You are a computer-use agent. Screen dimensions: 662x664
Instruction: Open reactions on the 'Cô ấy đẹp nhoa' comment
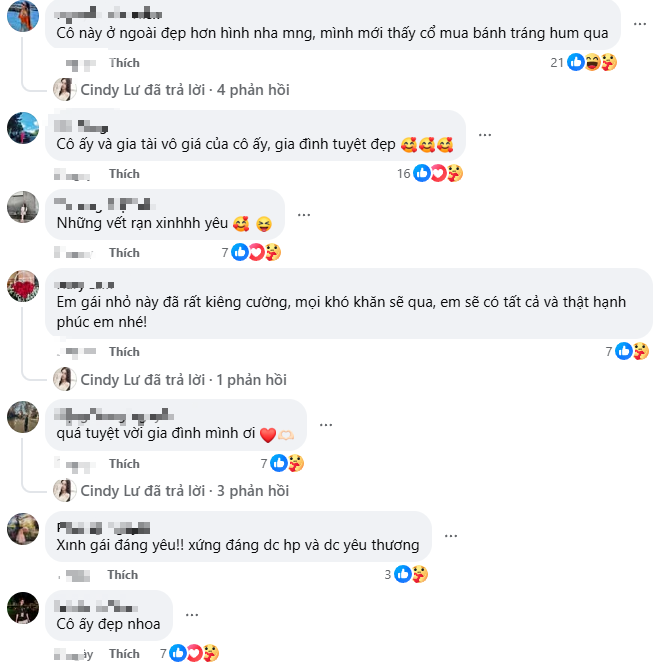189,653
